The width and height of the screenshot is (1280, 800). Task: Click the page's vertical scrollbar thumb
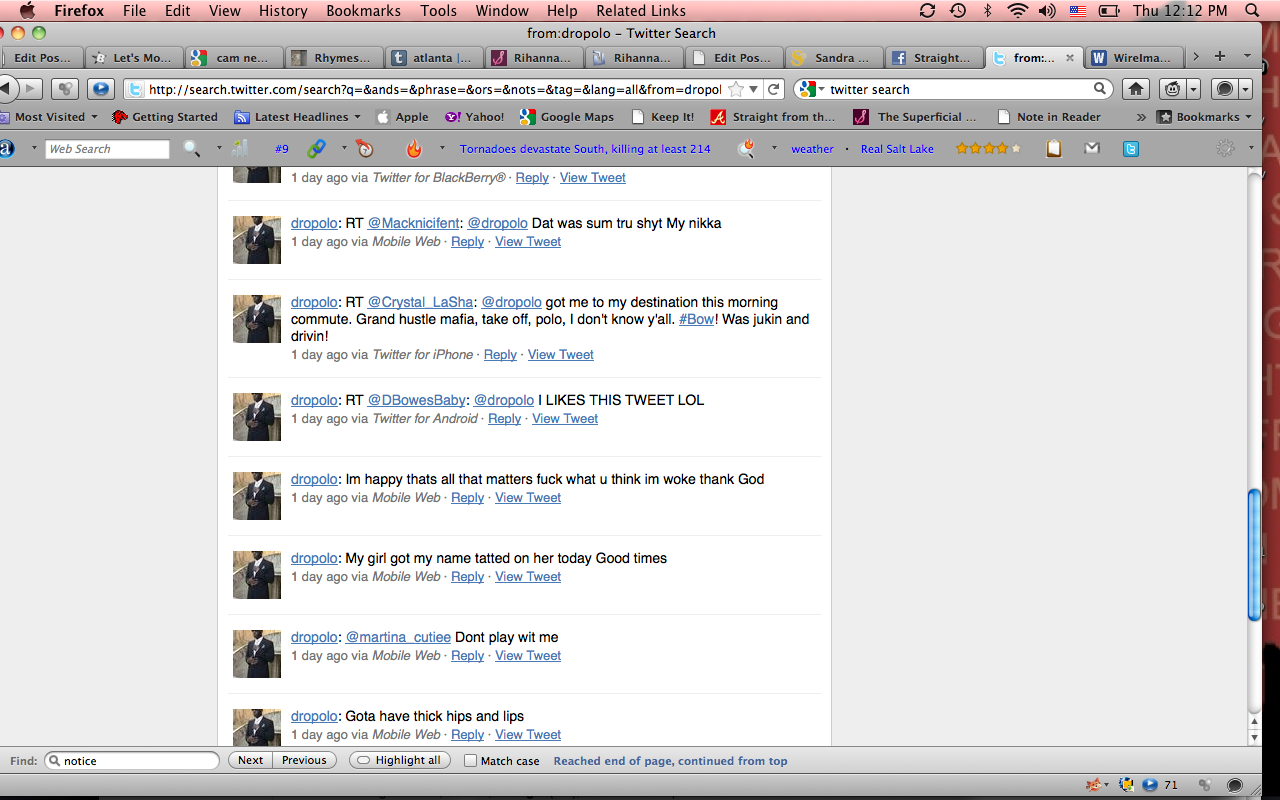[1255, 555]
